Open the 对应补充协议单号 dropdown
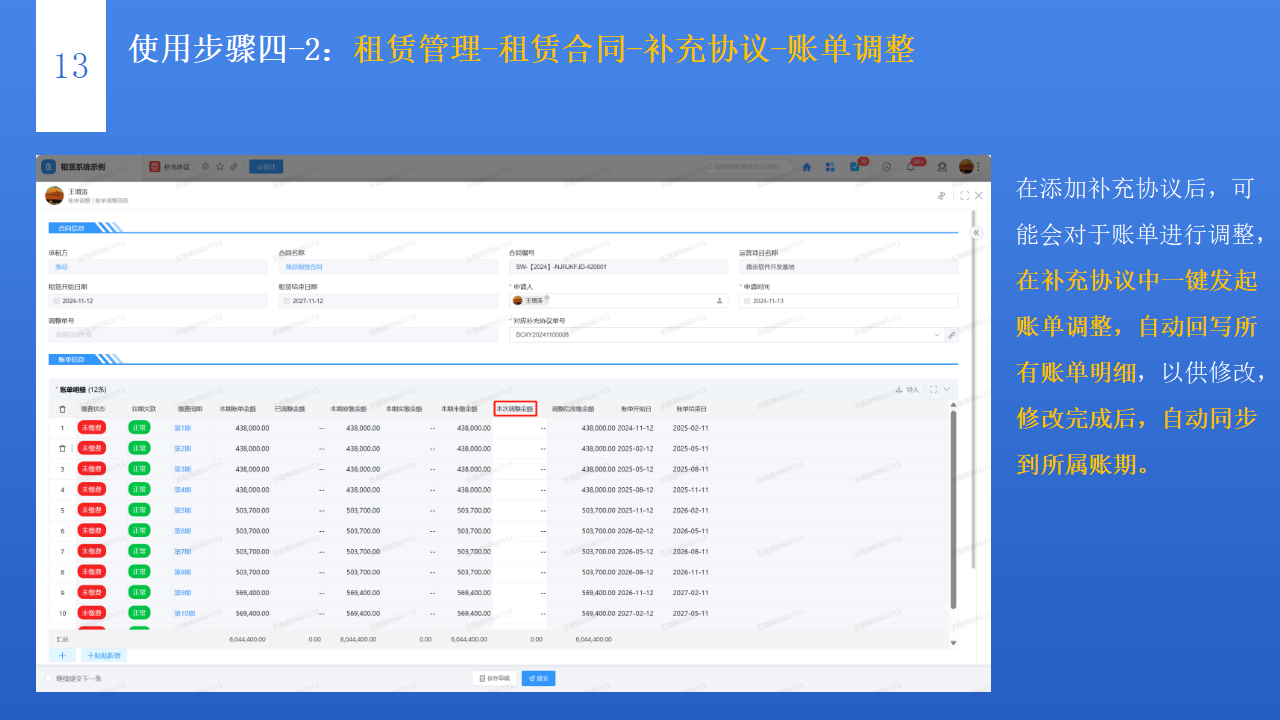Screen dimensions: 1280x720 [936, 335]
